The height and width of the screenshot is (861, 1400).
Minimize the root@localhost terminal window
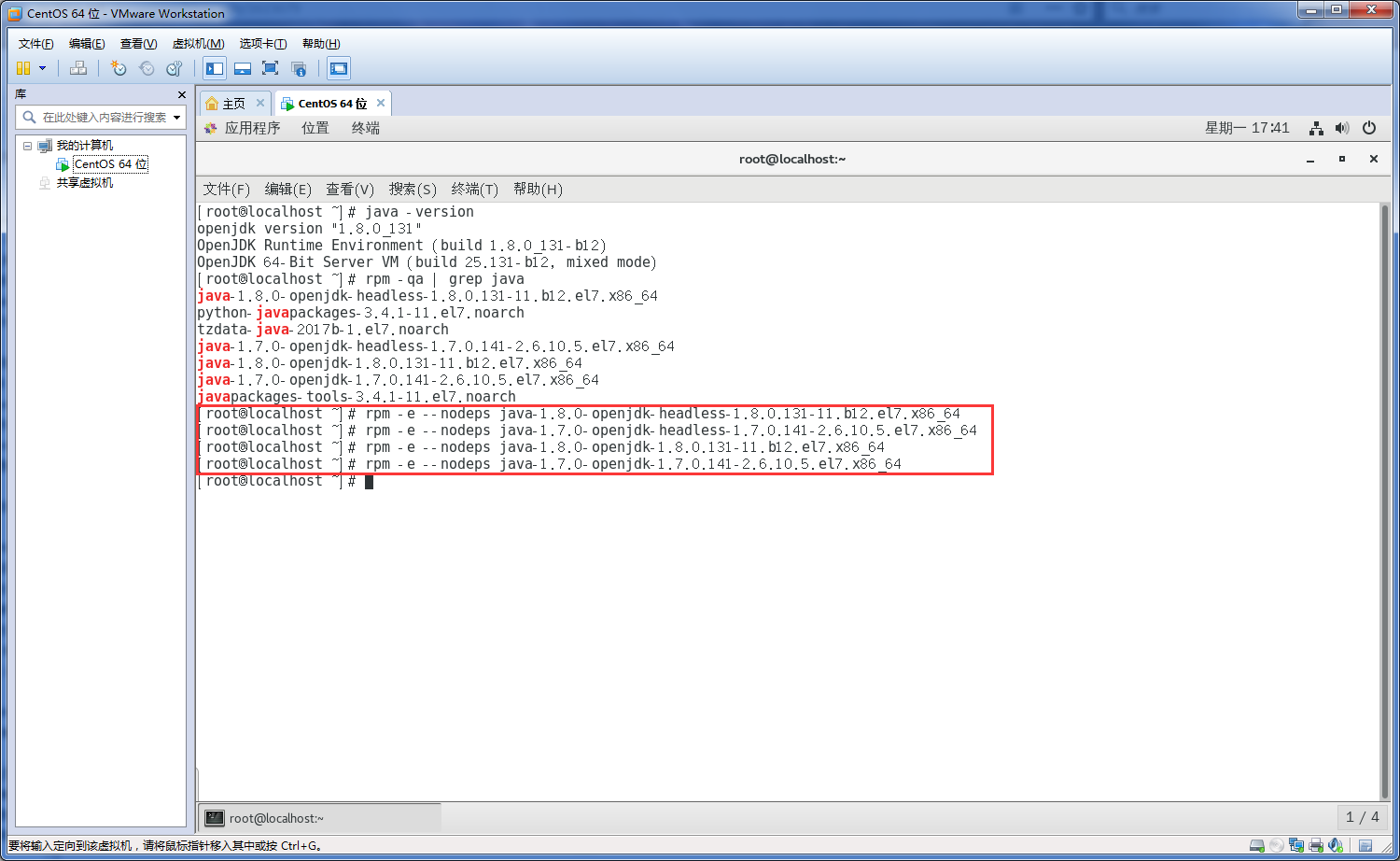(1310, 160)
